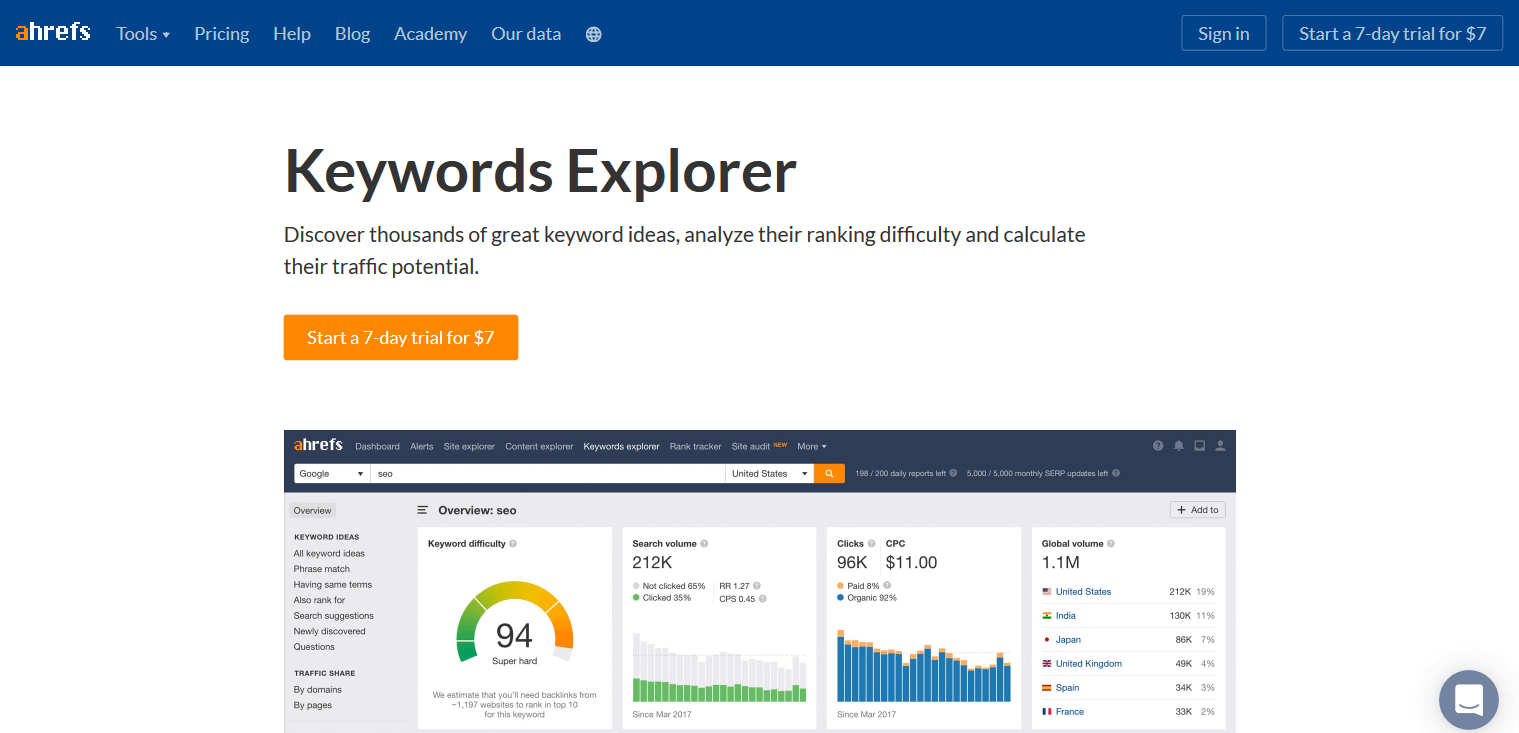Screen dimensions: 1519x733
Task: Open the United States country dropdown
Action: pos(770,473)
